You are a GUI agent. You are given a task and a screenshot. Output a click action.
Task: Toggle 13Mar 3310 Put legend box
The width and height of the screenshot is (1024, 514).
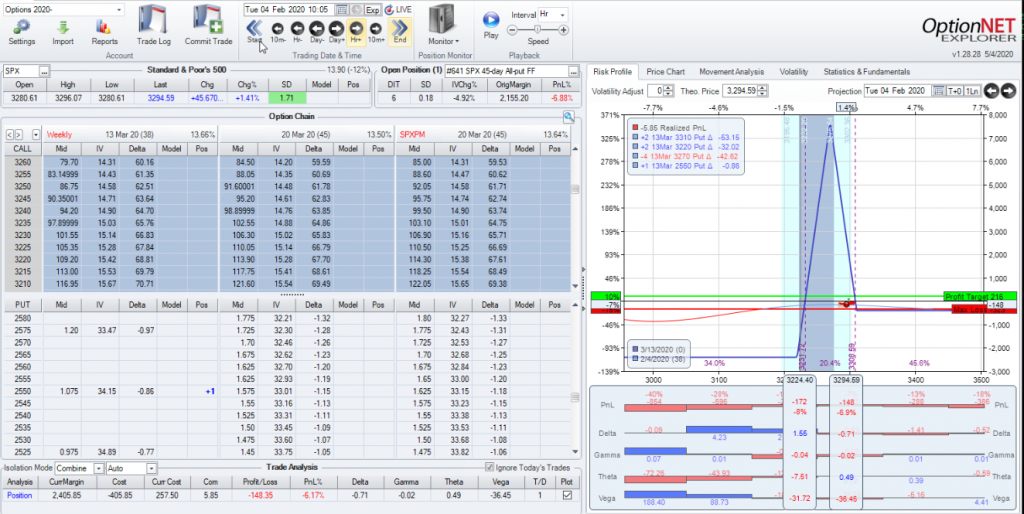click(635, 138)
